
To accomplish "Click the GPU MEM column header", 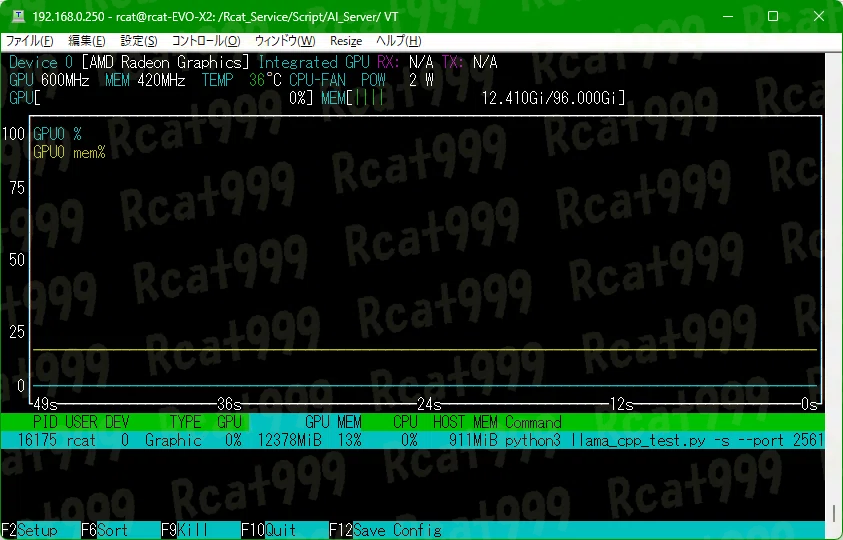I will click(333, 422).
